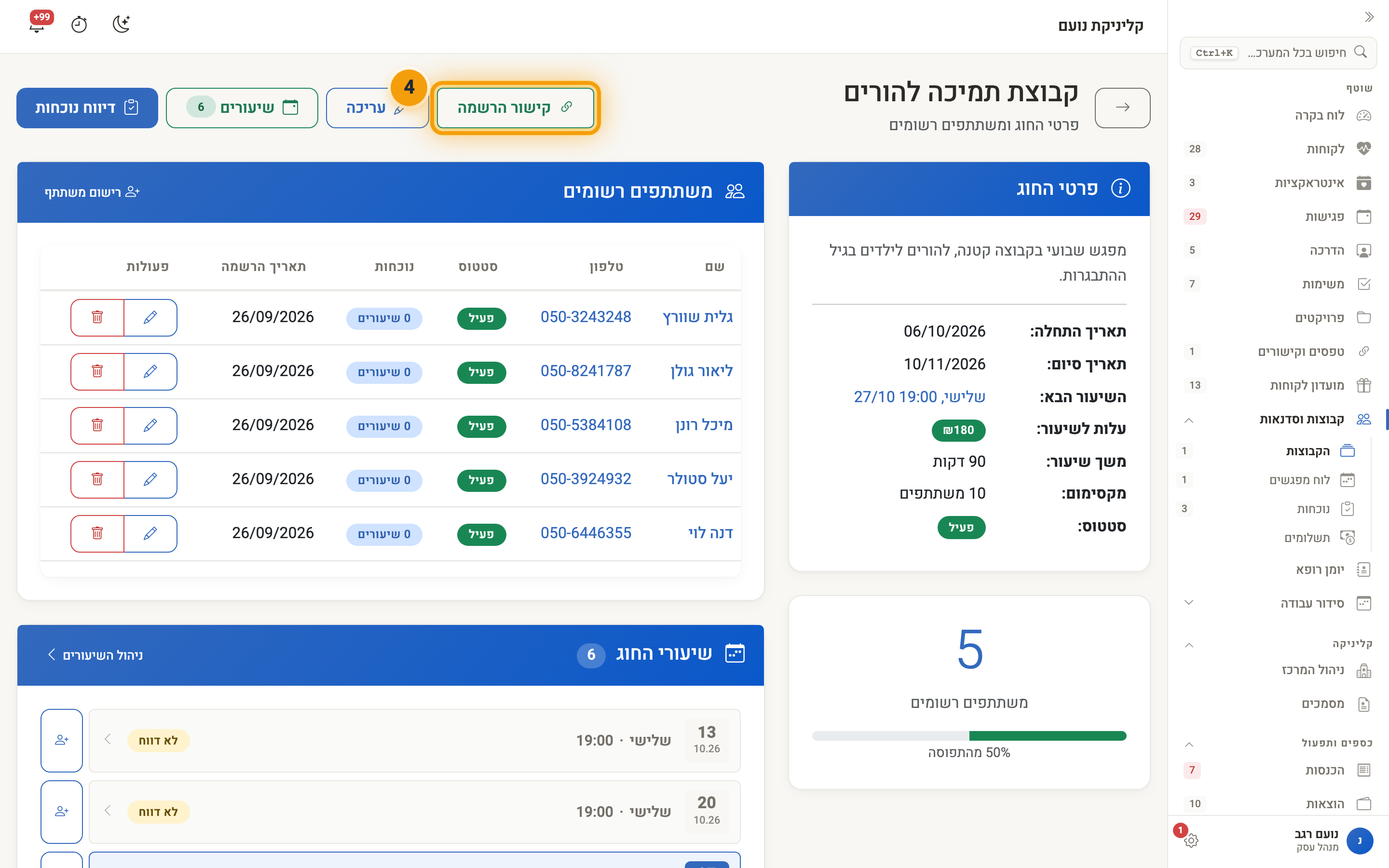The width and height of the screenshot is (1389, 868).
Task: Expand סידור עבודה sidebar menu
Action: (x=1189, y=603)
